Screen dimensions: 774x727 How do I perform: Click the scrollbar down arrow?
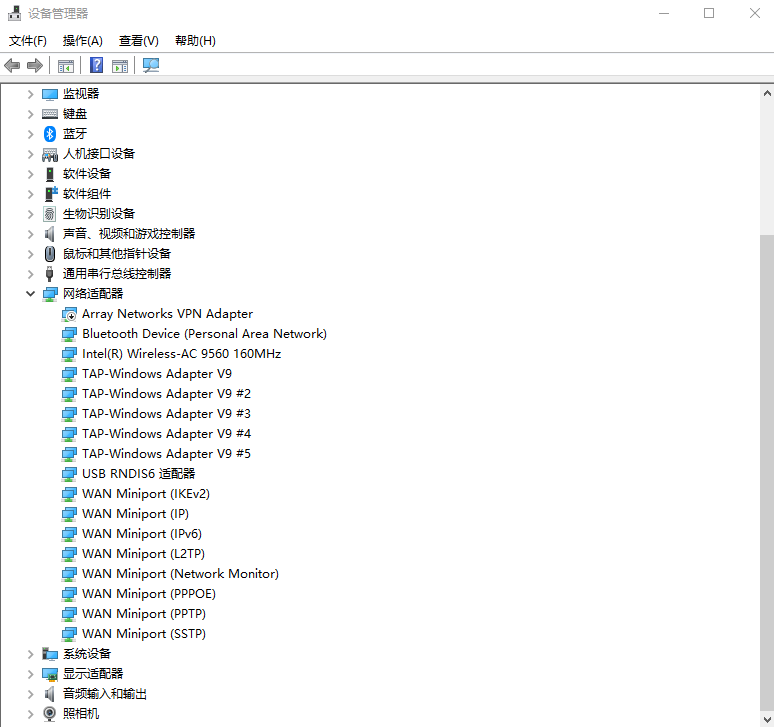coord(767,719)
